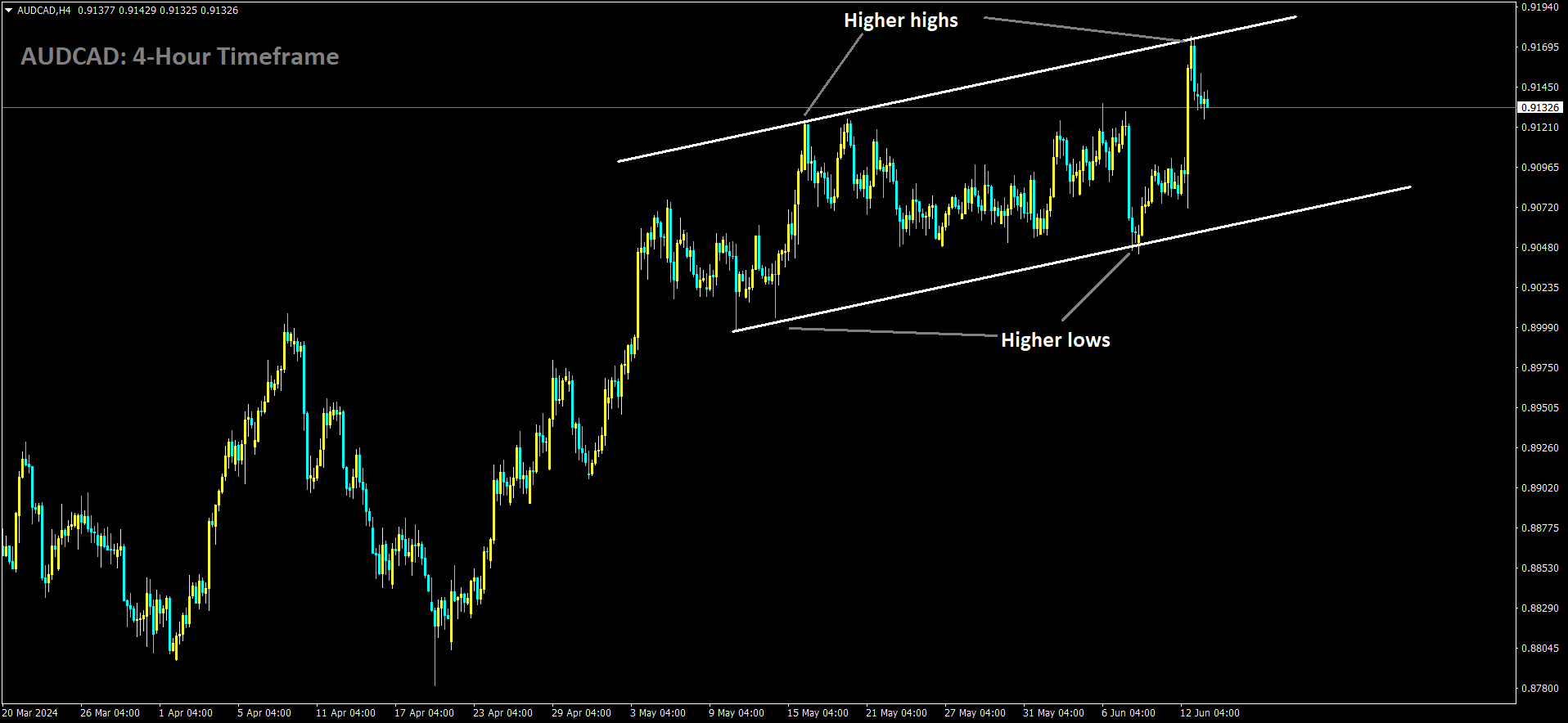The height and width of the screenshot is (723, 1568).
Task: Click the '15 May 04:00' date label
Action: (x=818, y=713)
